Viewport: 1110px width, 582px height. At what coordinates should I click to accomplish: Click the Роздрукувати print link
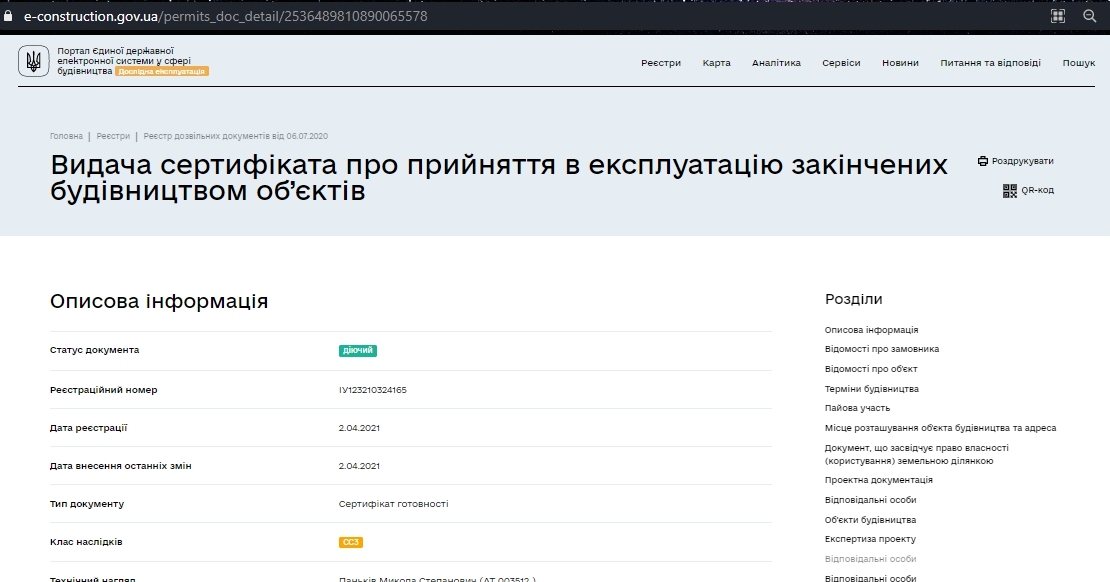(x=1022, y=161)
